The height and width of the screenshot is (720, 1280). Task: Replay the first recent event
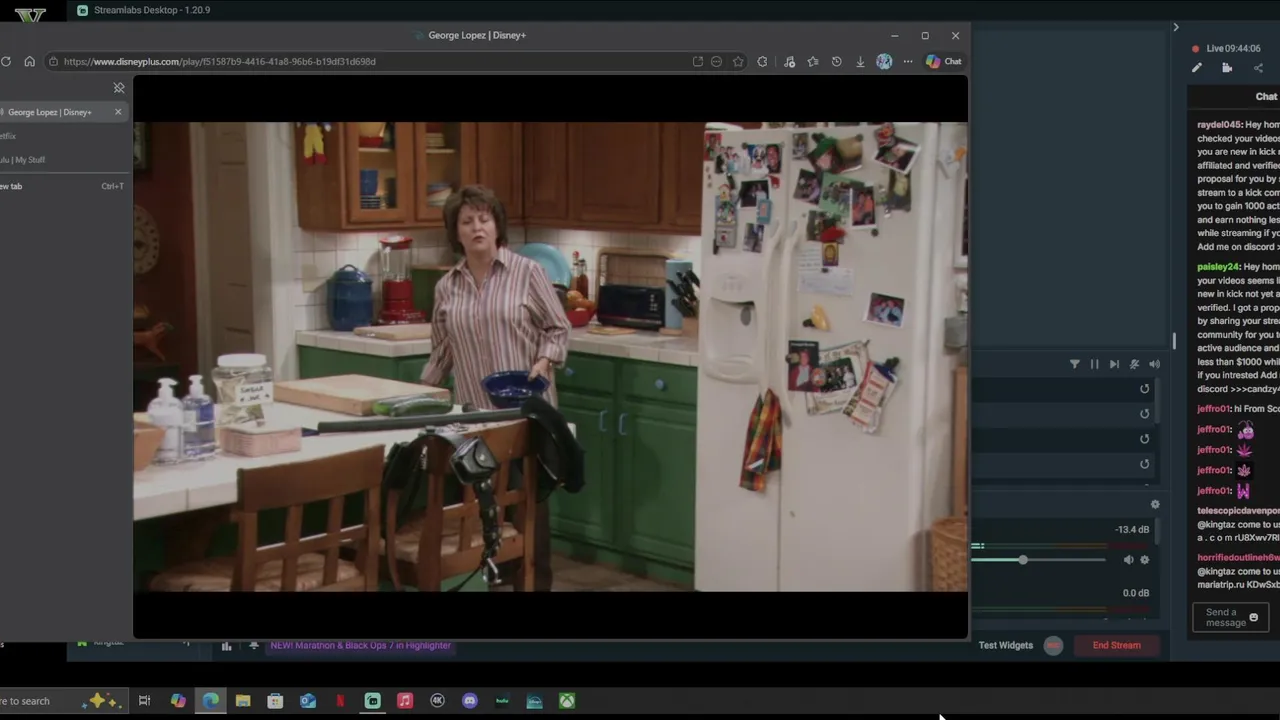click(x=1145, y=389)
